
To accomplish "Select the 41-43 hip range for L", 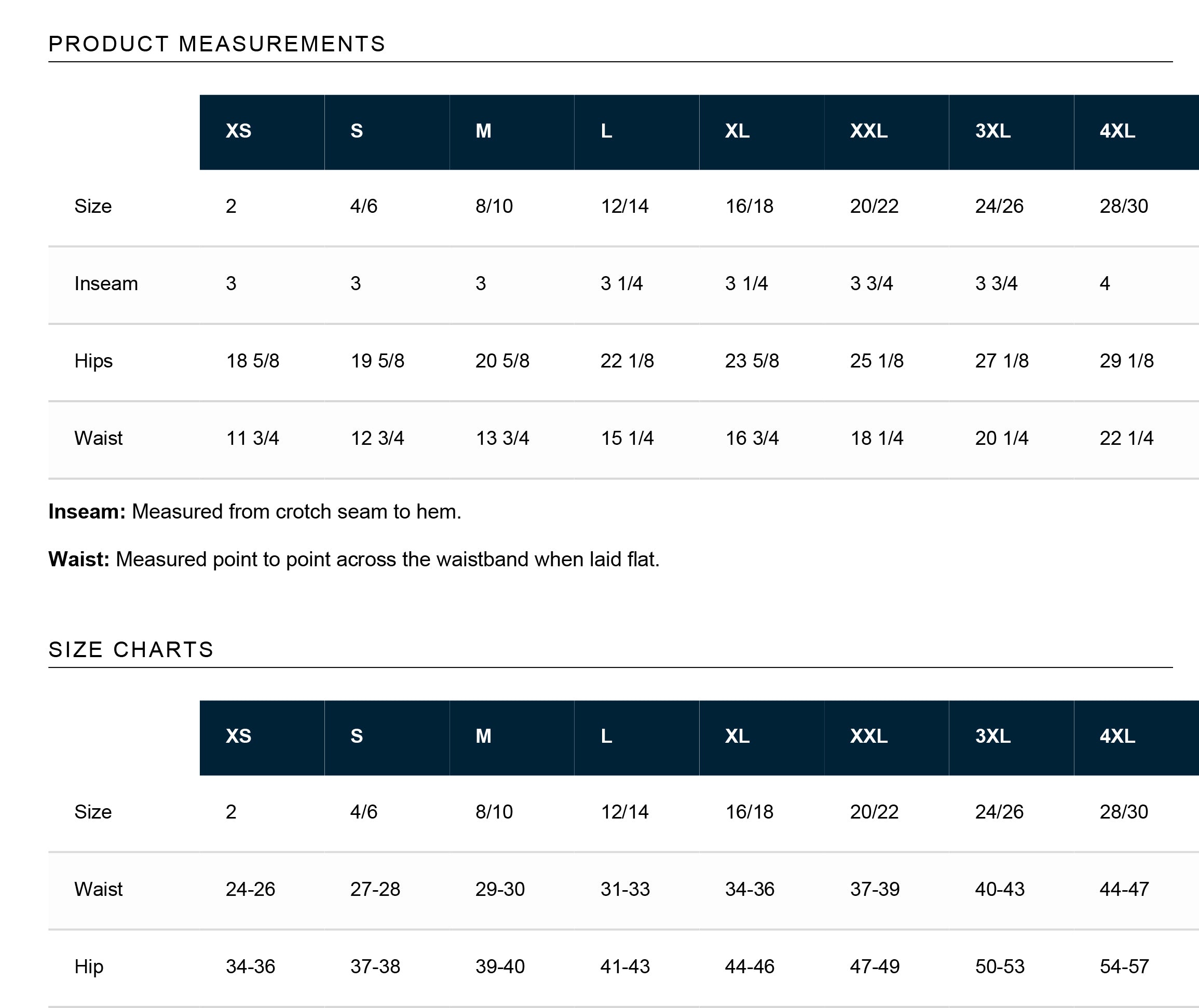I will pyautogui.click(x=624, y=966).
